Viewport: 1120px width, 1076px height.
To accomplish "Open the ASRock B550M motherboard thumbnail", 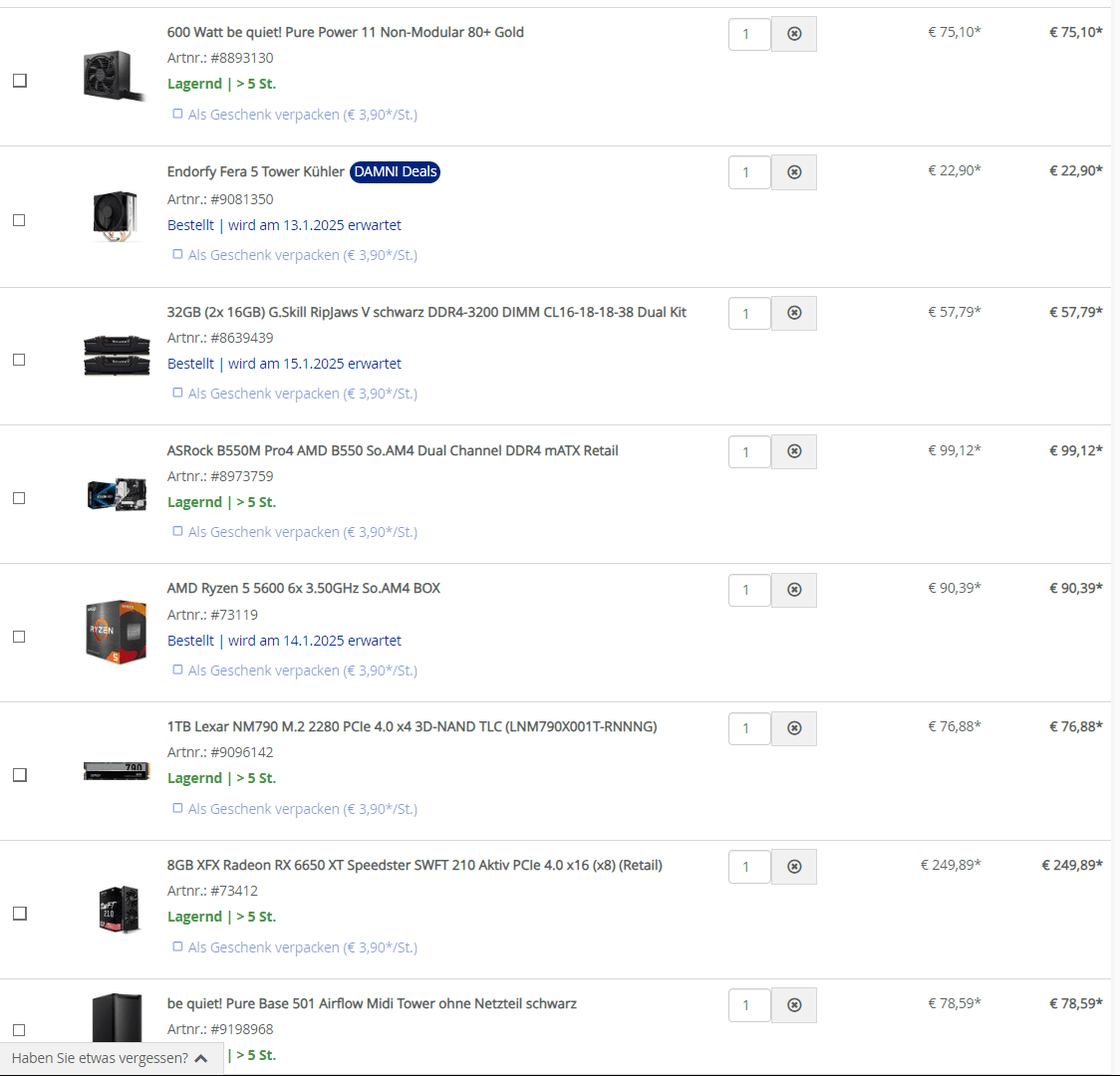I will tap(118, 493).
